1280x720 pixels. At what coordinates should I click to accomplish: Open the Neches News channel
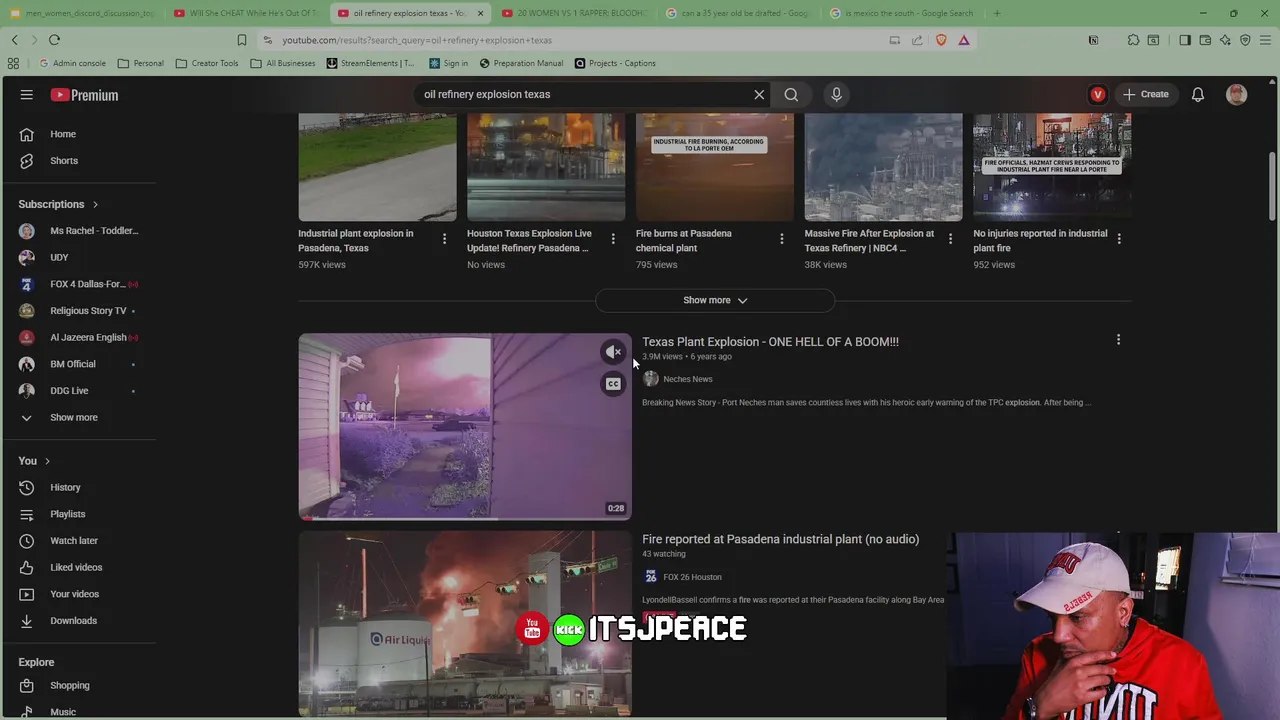[x=688, y=379]
